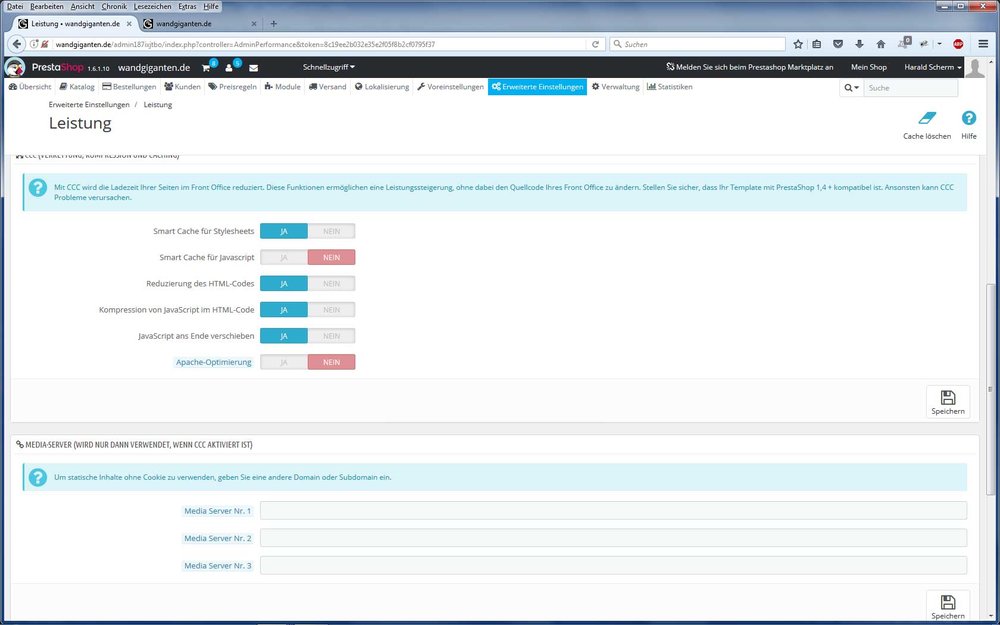Bookmark this page with the star icon

(798, 44)
